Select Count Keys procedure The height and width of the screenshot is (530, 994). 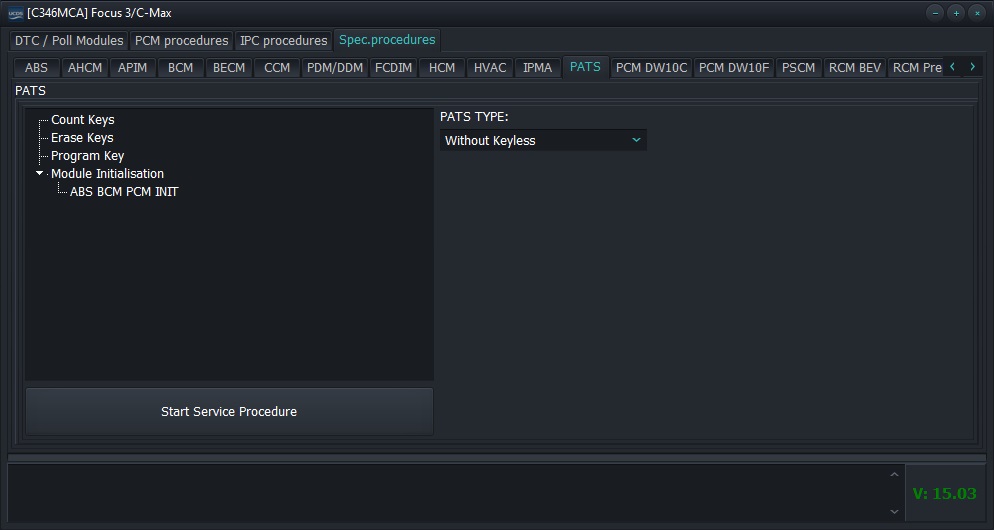(x=83, y=120)
